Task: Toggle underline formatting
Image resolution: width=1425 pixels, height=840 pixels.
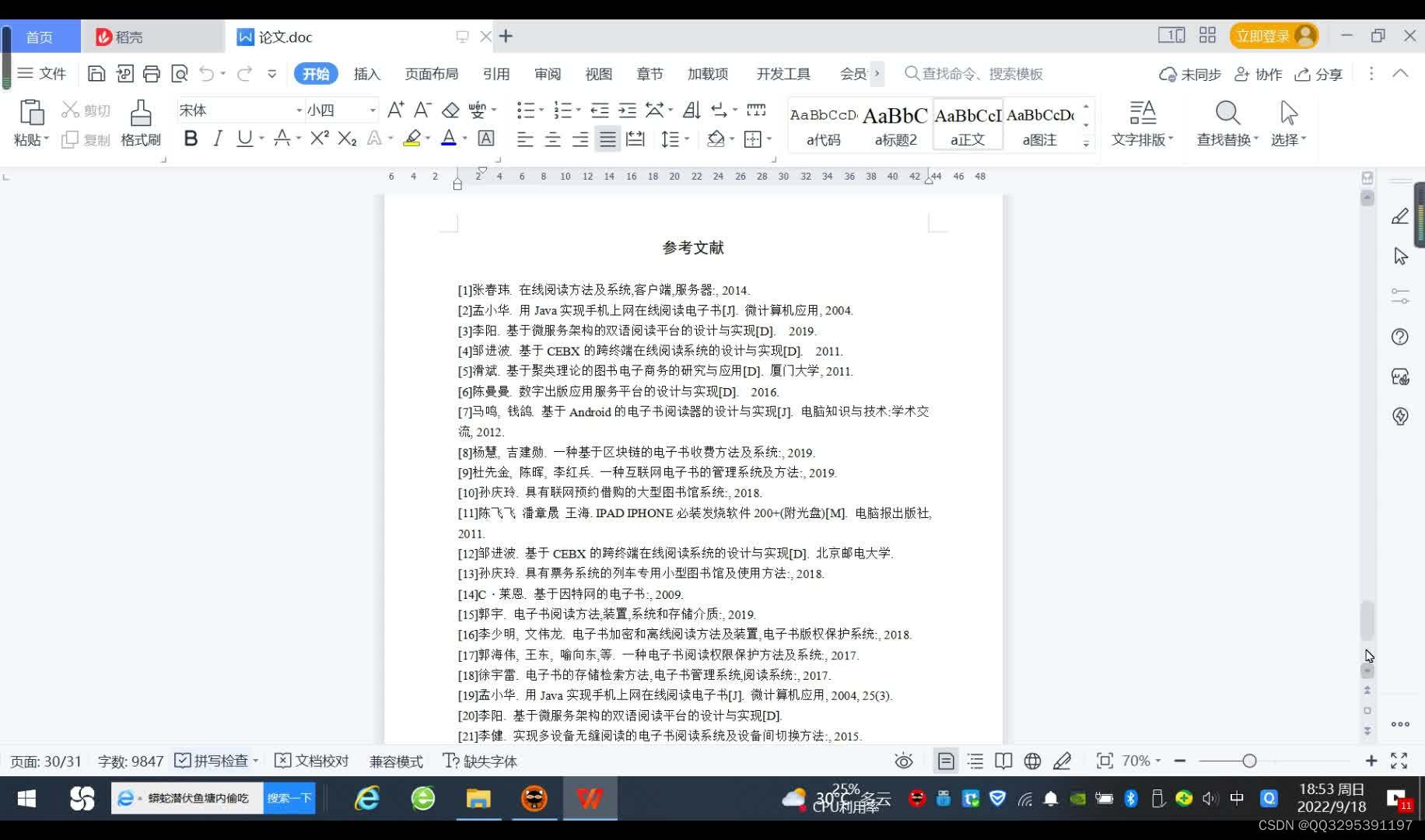Action: [245, 138]
